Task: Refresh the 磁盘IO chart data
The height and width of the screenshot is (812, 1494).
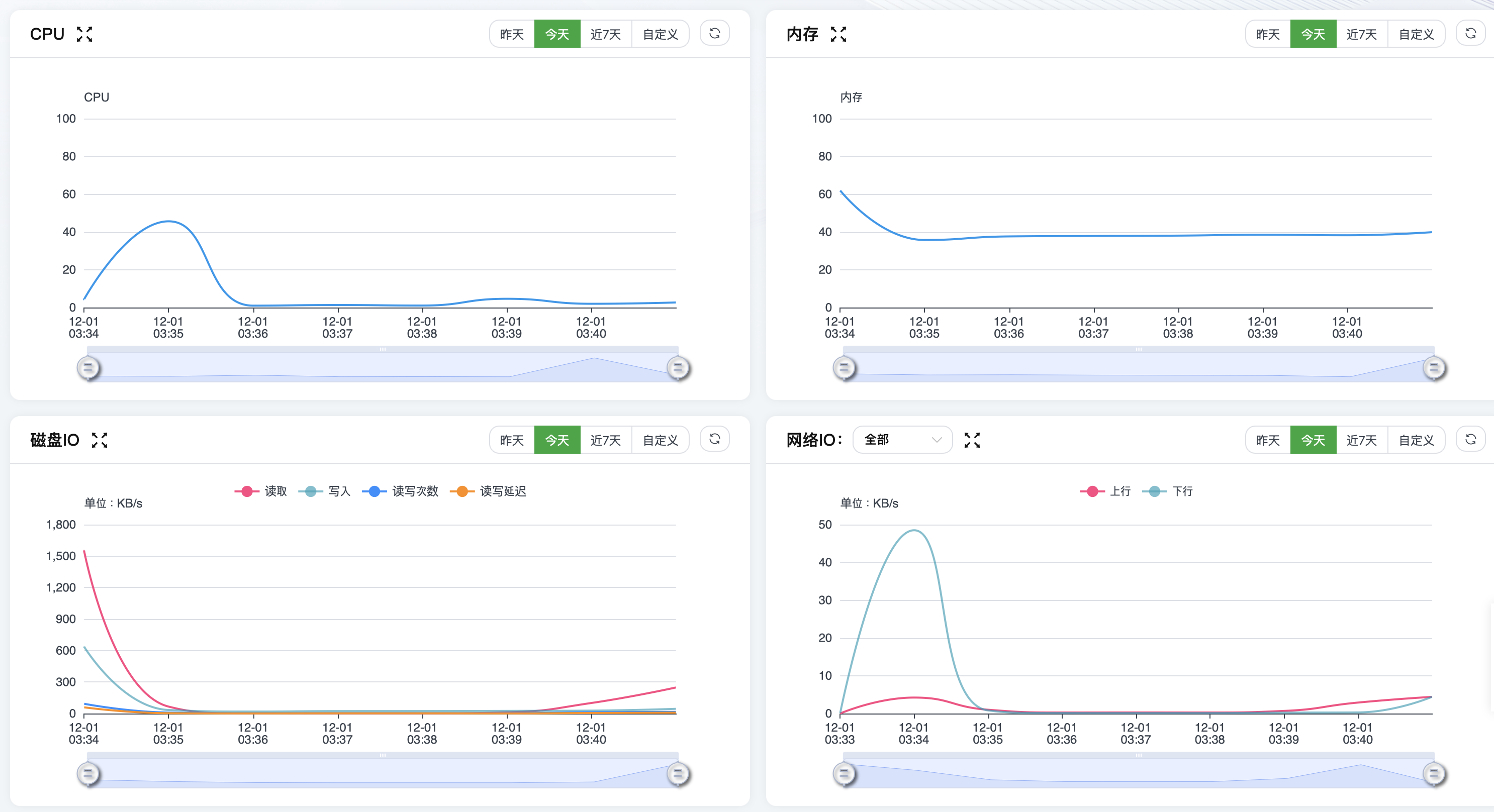Action: pyautogui.click(x=714, y=439)
